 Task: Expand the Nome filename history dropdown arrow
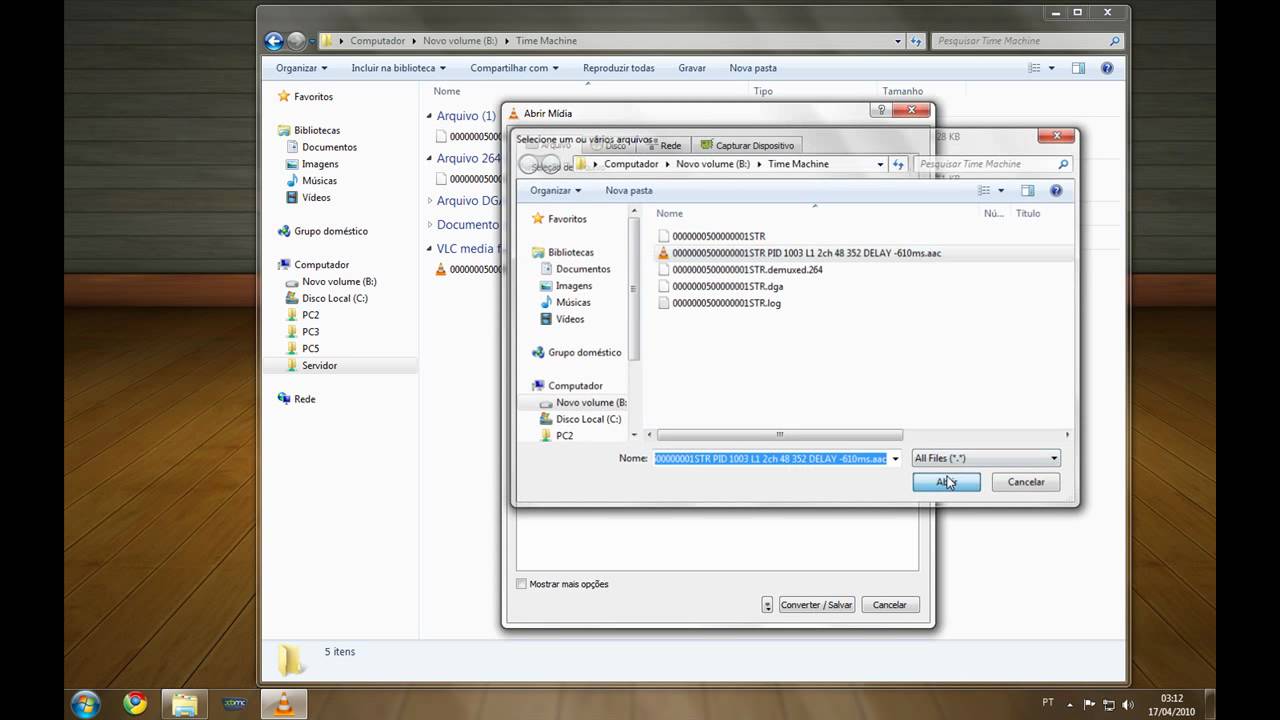(x=895, y=458)
